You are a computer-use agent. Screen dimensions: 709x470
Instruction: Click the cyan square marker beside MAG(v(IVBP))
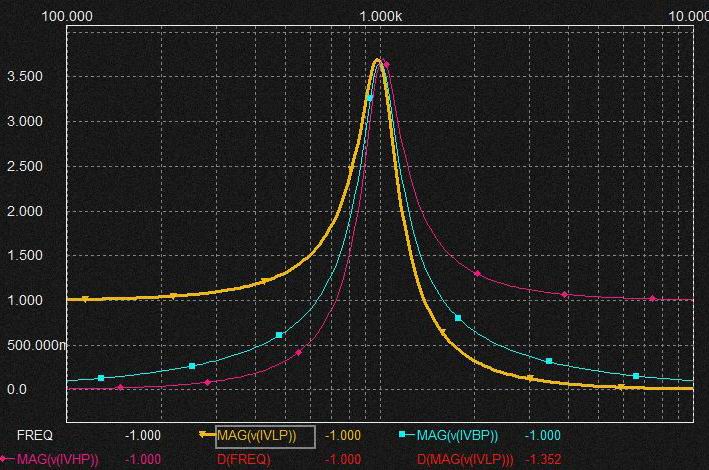tap(404, 436)
